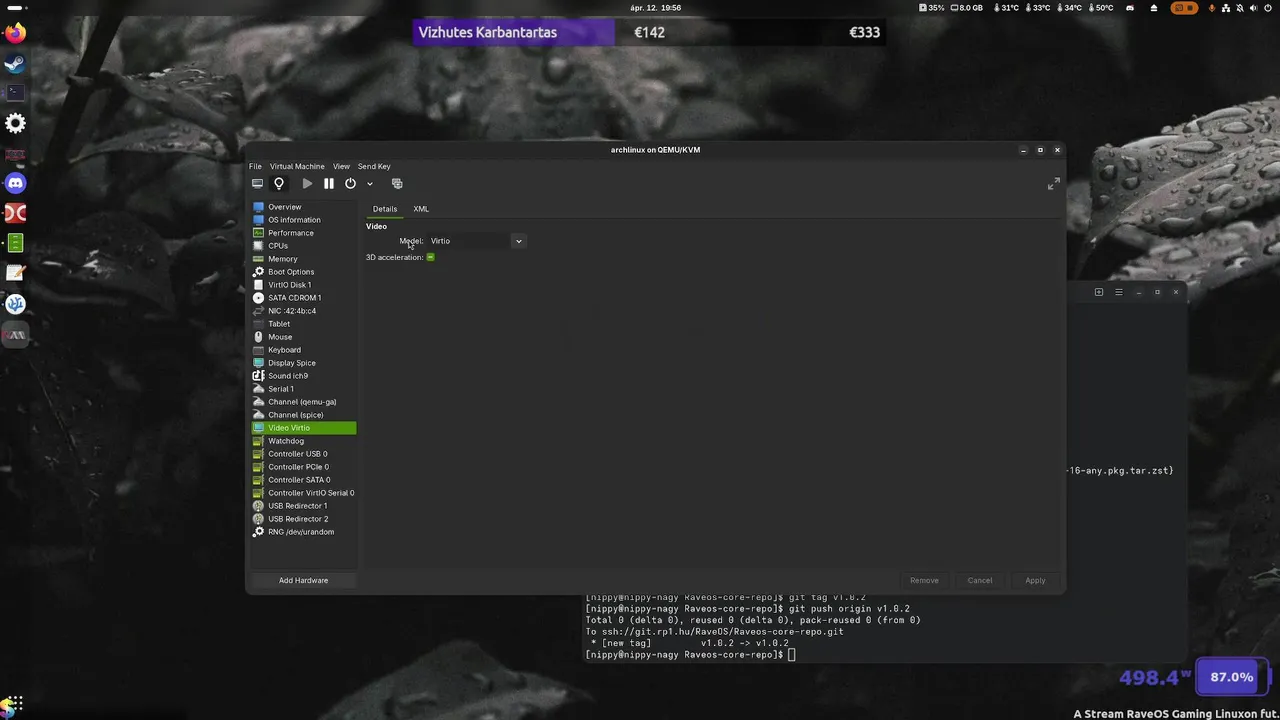This screenshot has height=720, width=1280.
Task: Click the Cancel button
Action: 980,580
